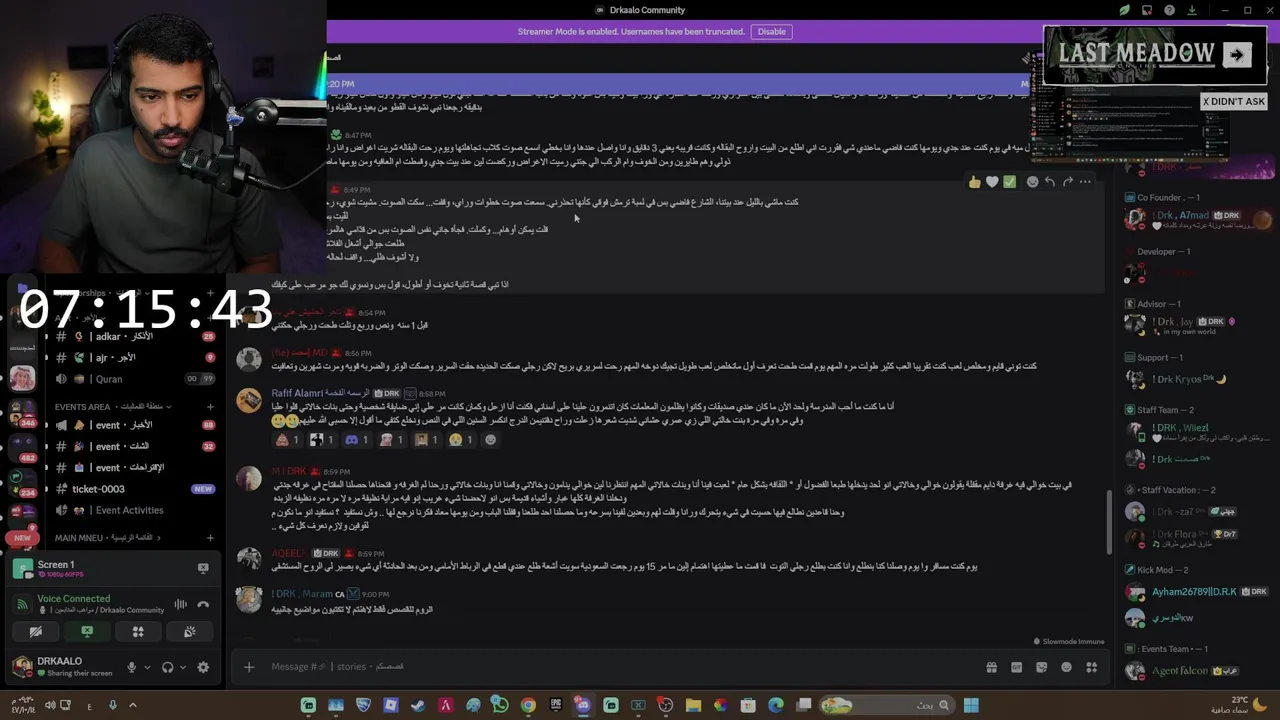Viewport: 1280px width, 720px height.
Task: Open the DRKAALO user profile panel
Action: [62, 666]
